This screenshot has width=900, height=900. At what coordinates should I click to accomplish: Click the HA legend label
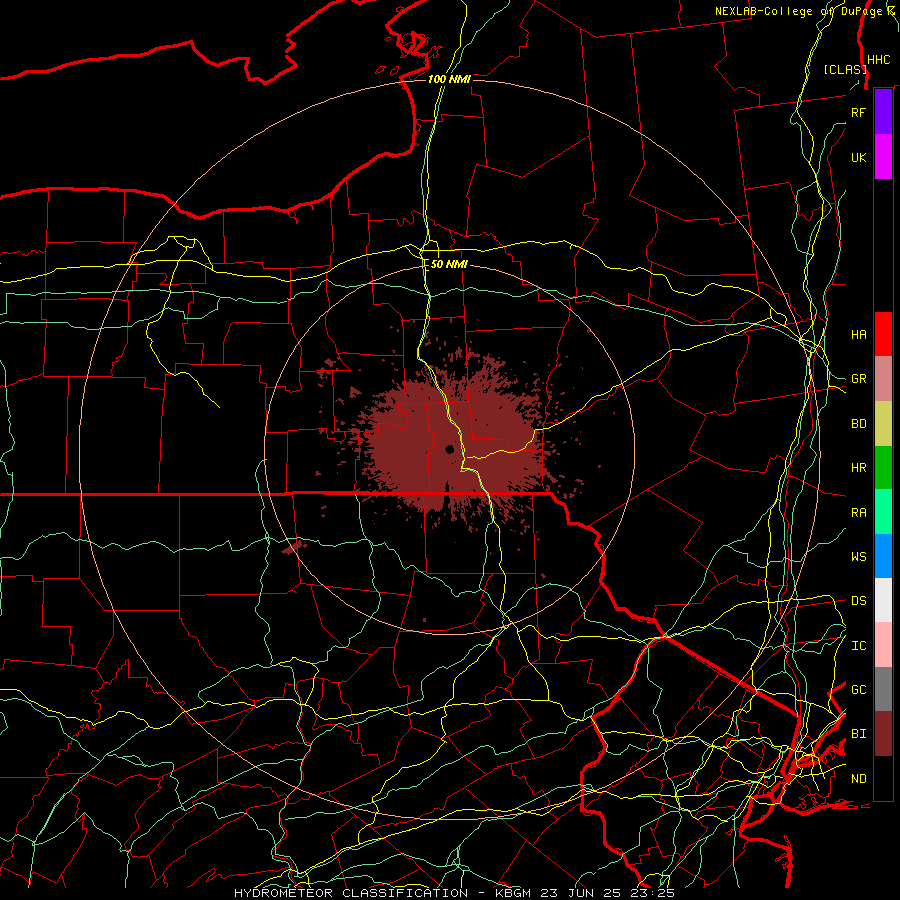(x=858, y=334)
